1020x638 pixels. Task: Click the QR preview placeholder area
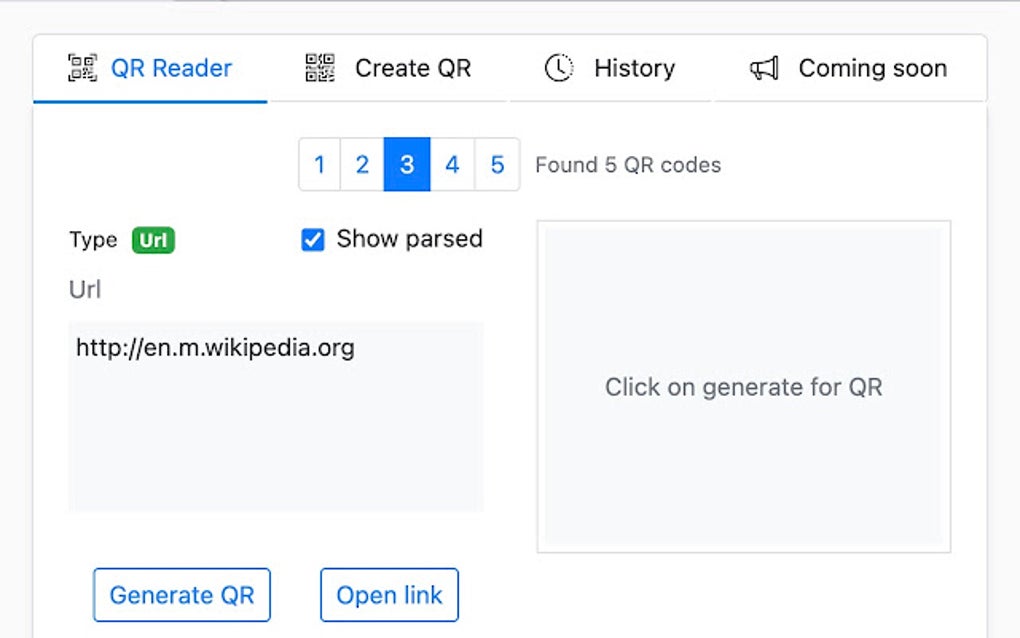[745, 386]
